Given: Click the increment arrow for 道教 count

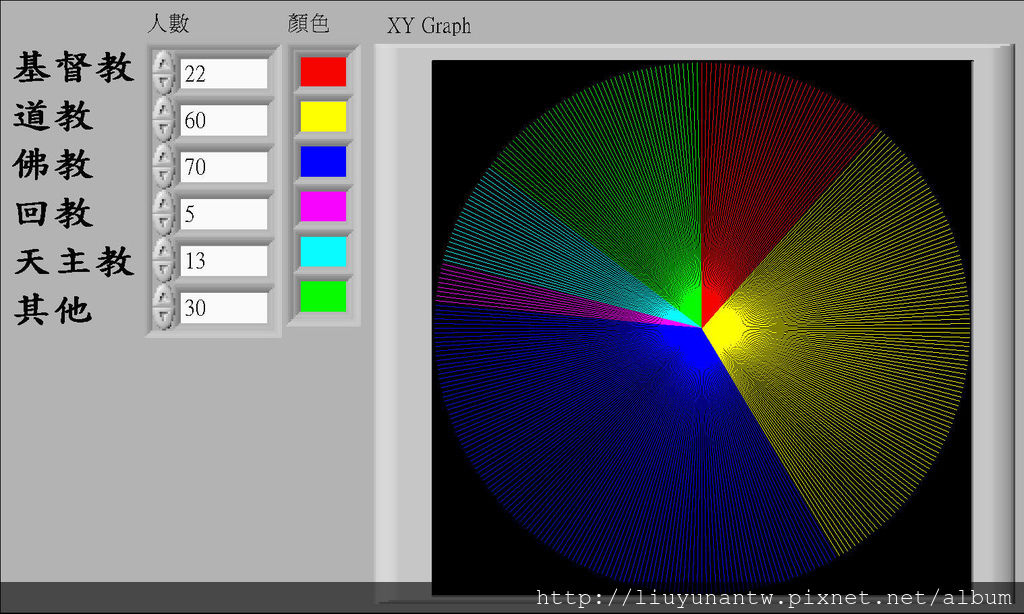Looking at the screenshot, I should point(163,110).
